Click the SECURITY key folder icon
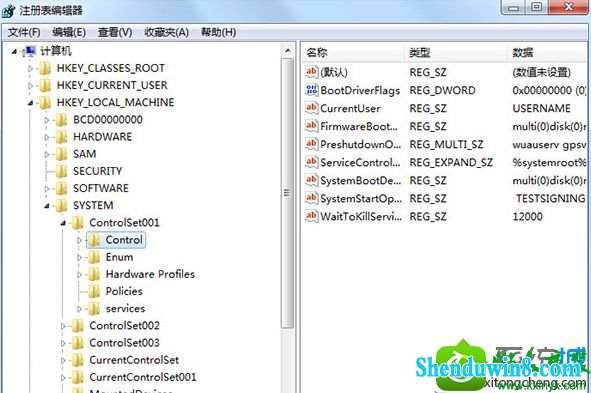591x393 pixels. 61,171
